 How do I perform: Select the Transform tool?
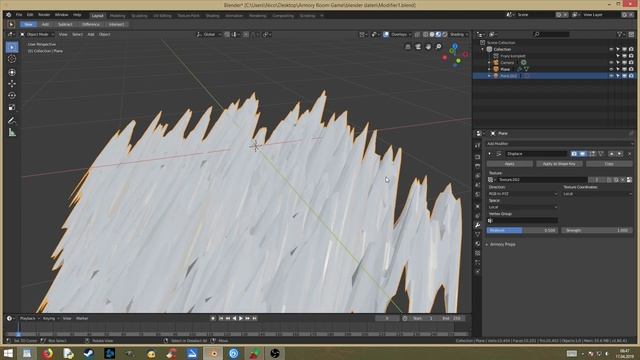[12, 72]
